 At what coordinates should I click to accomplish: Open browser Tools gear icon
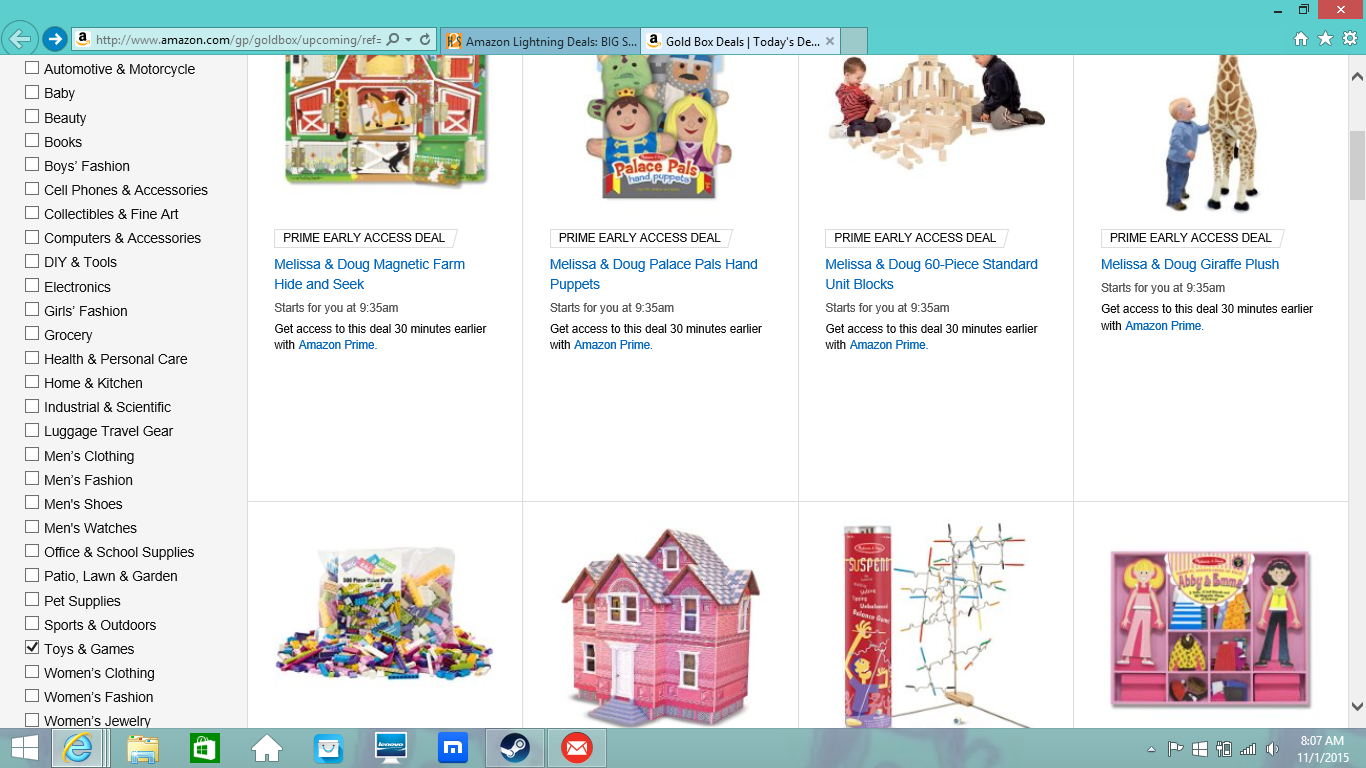coord(1349,39)
